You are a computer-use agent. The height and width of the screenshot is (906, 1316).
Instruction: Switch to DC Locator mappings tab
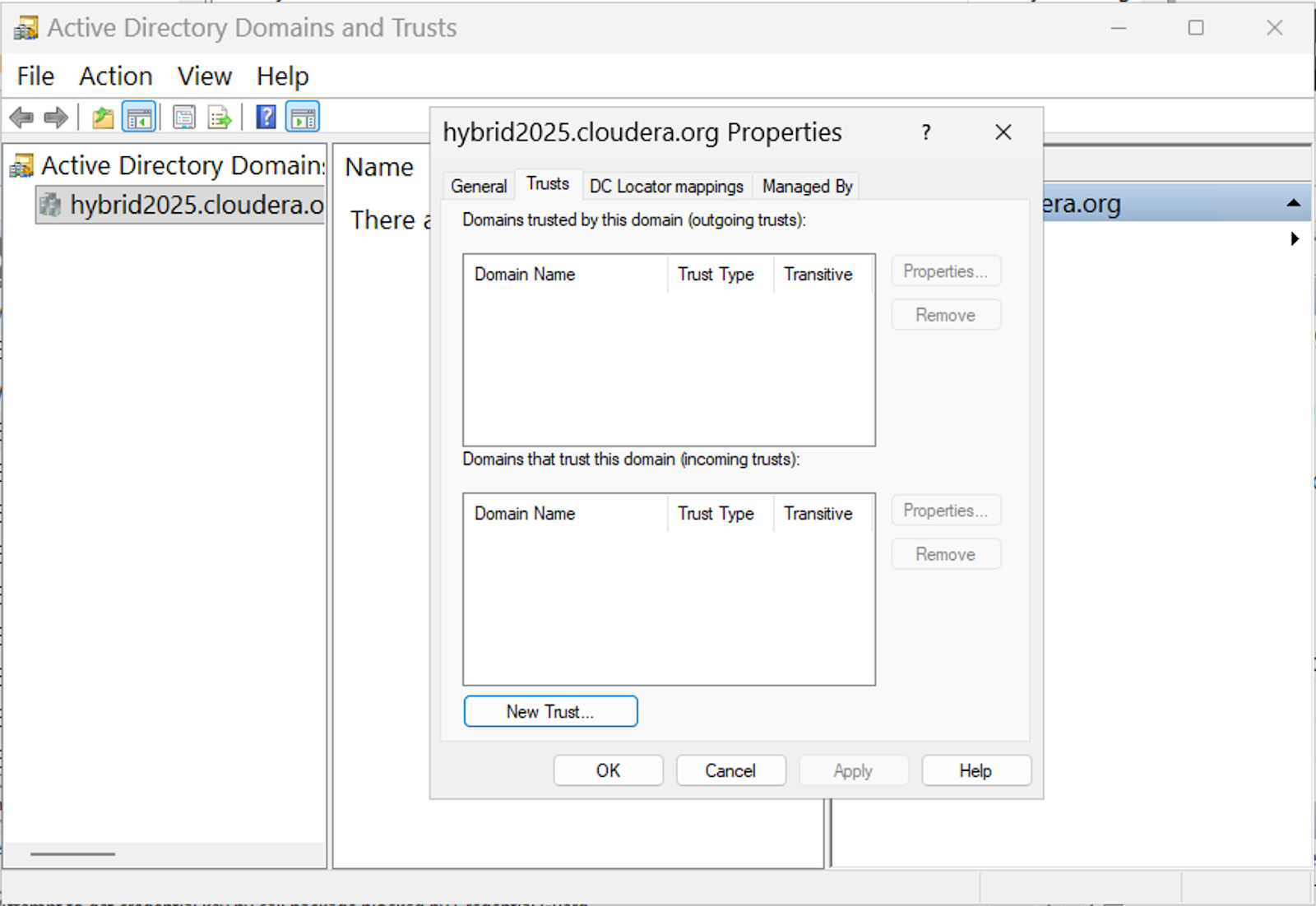click(666, 187)
